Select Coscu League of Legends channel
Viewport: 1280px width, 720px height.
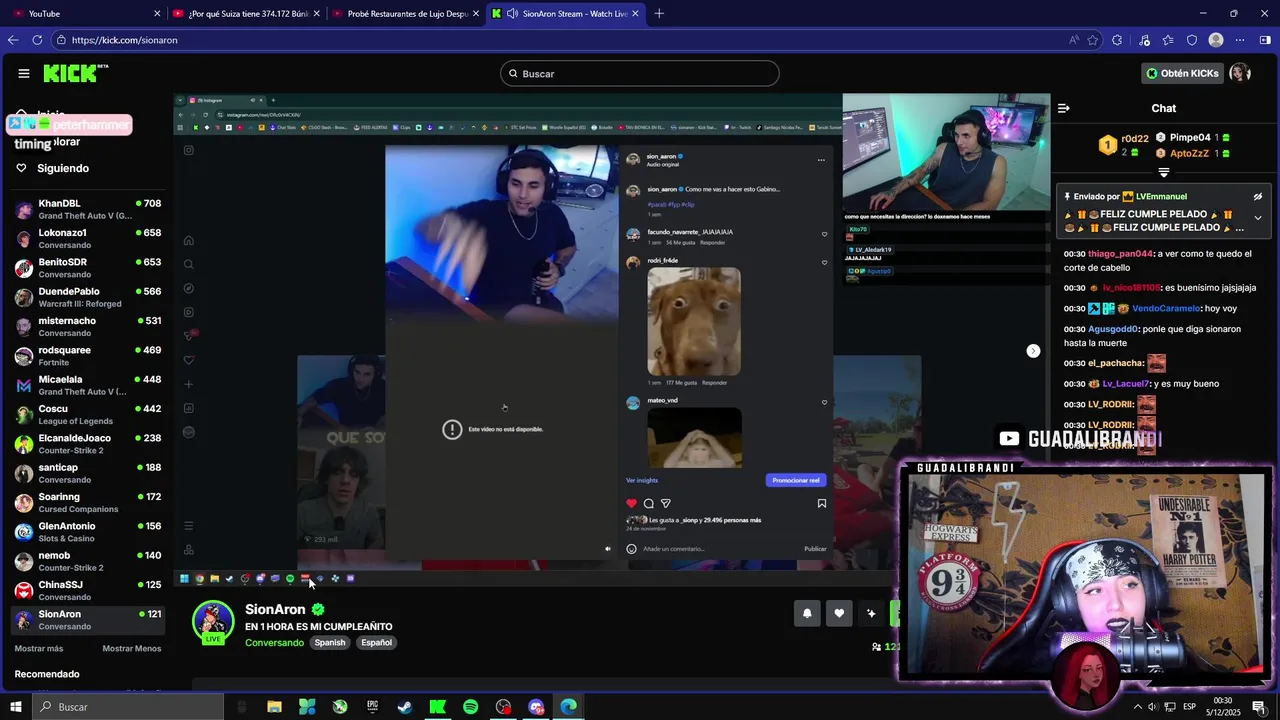[88, 414]
